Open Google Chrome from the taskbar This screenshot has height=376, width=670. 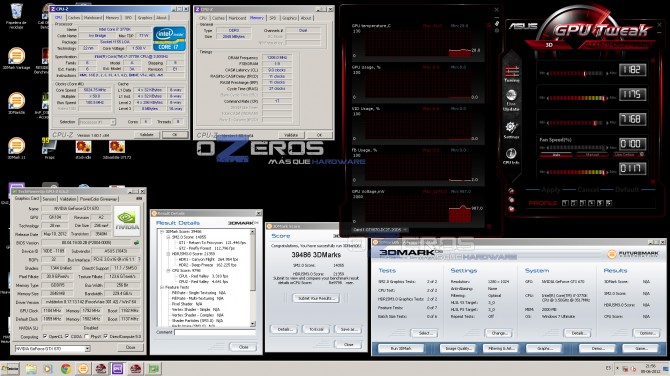[65, 368]
